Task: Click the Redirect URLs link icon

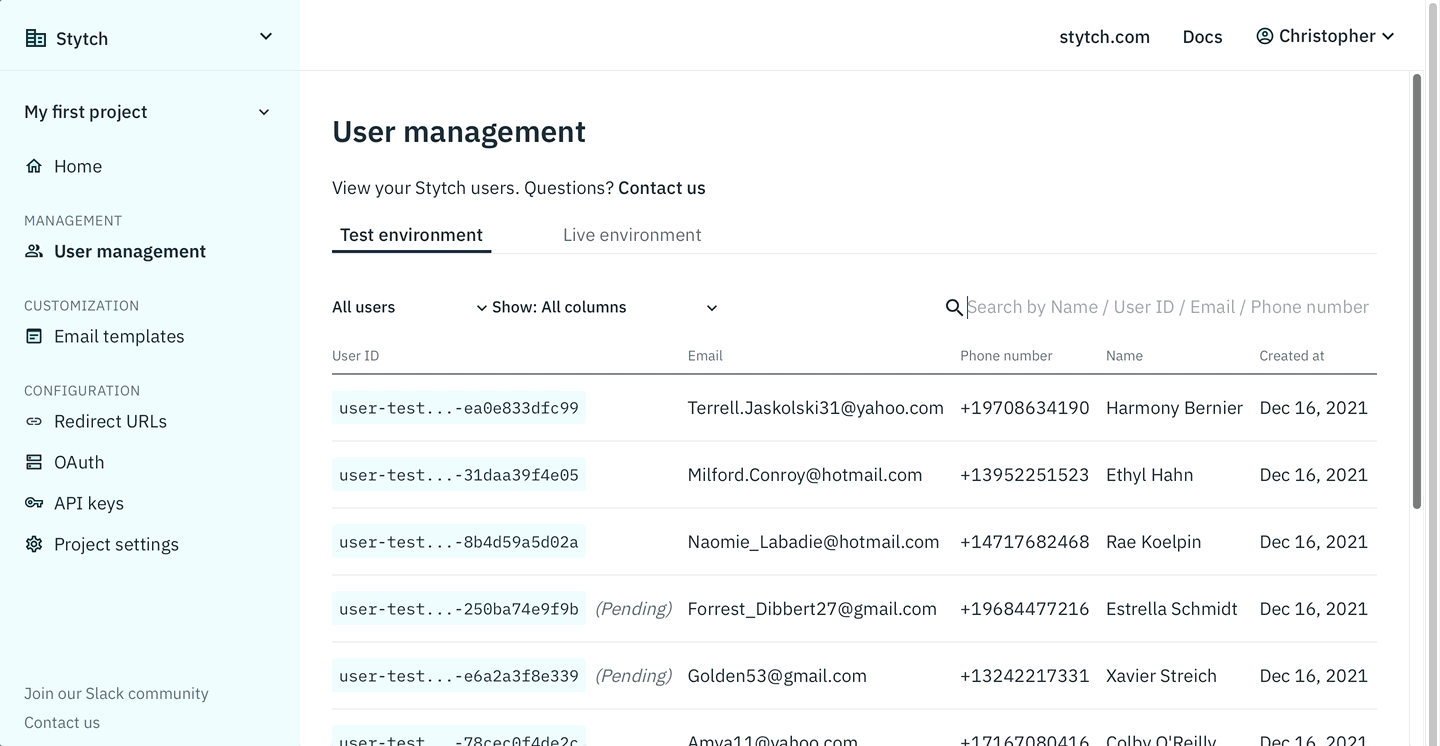Action: (x=34, y=421)
